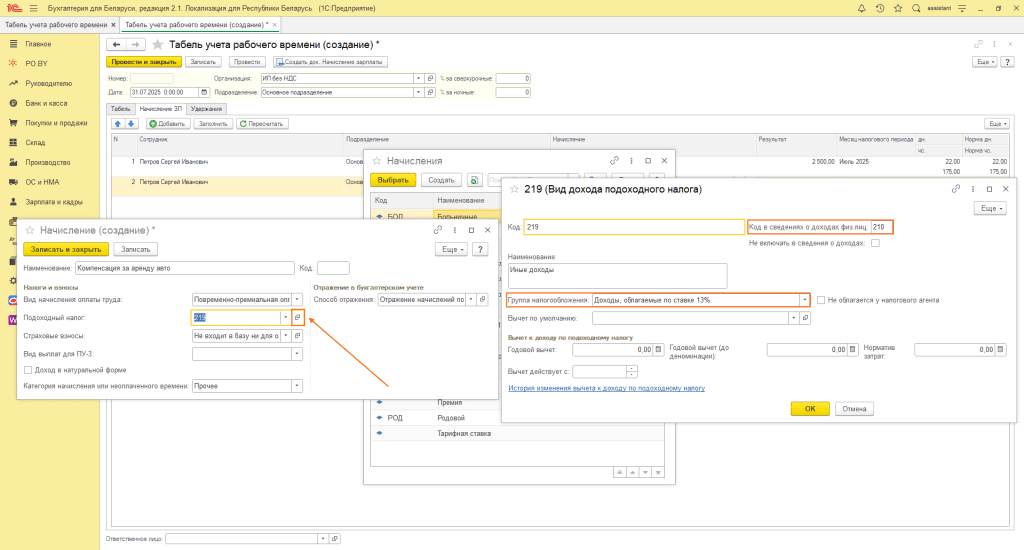Add timesheet document to favorites star
This screenshot has width=1024, height=550.
point(157,44)
